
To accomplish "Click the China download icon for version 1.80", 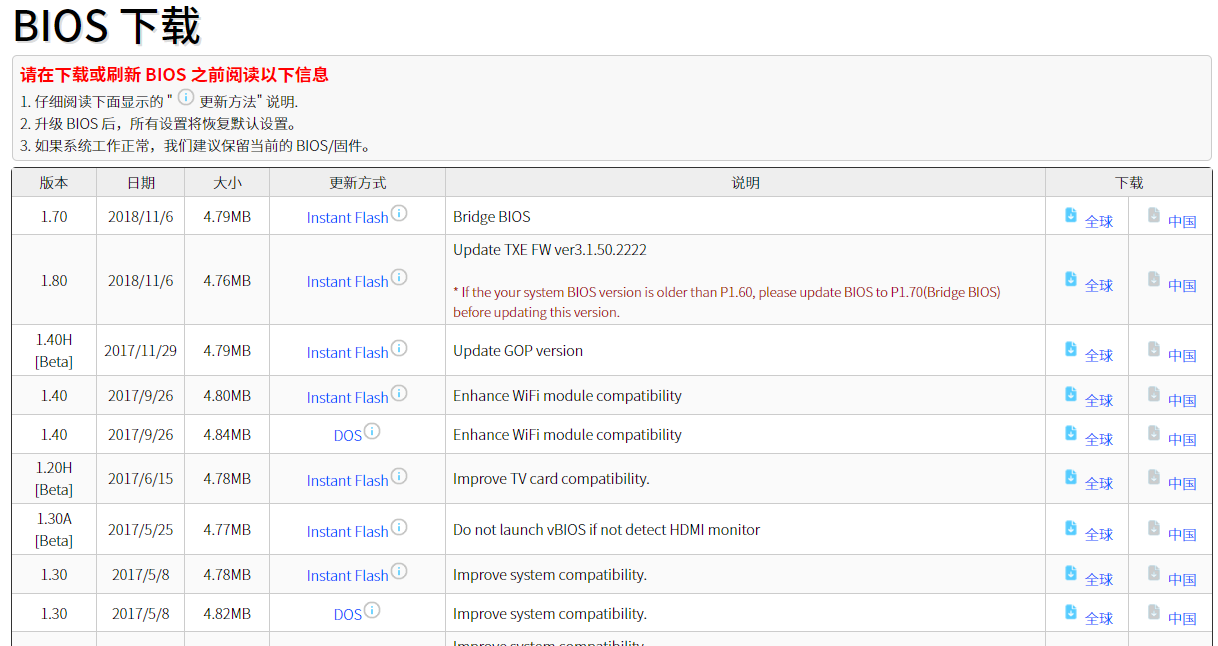I will 1154,280.
